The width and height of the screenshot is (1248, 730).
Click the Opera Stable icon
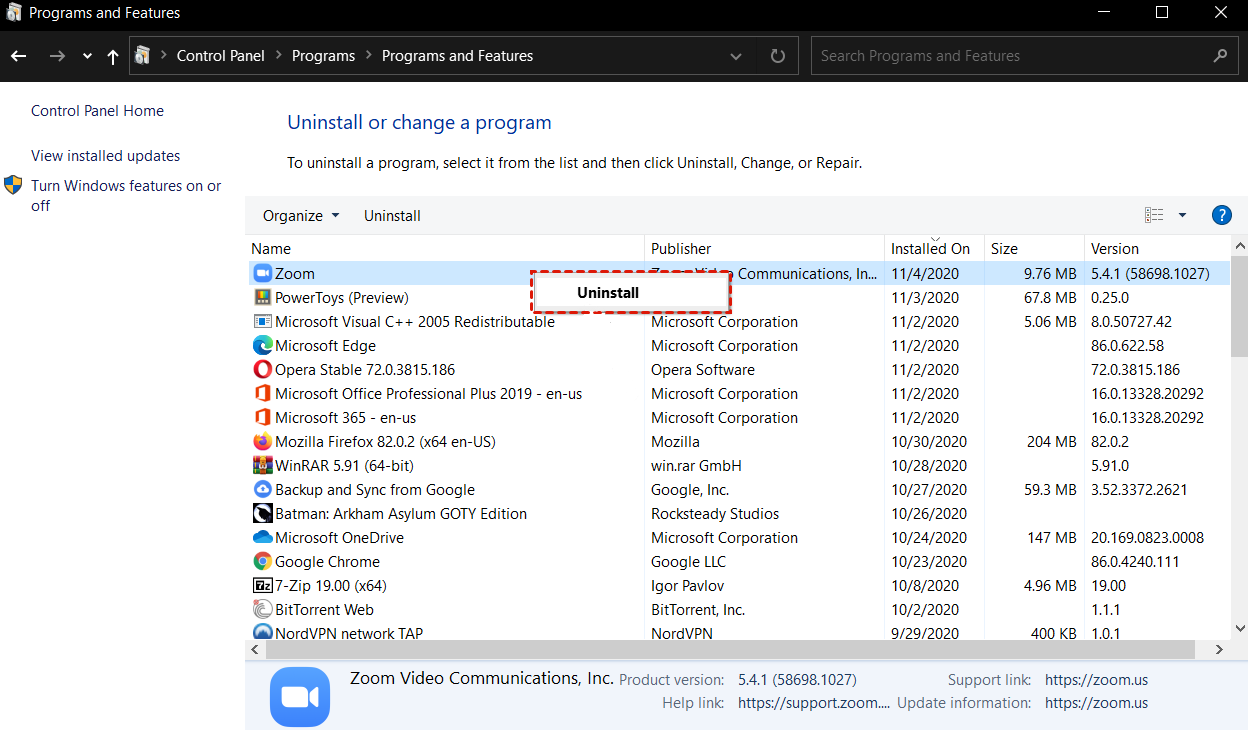point(262,369)
